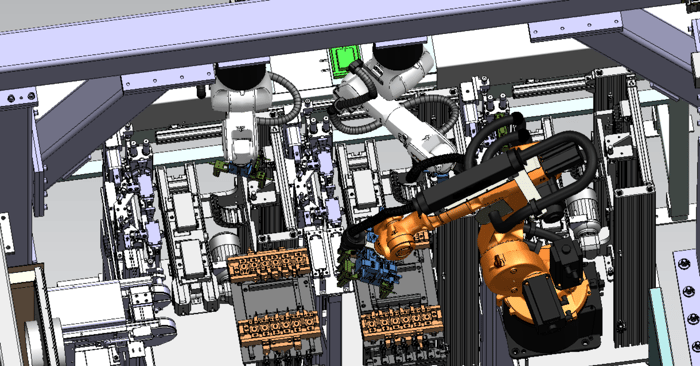Pick the green panel under the ceiling beam
Image resolution: width=700 pixels, height=366 pixels.
coord(343,60)
